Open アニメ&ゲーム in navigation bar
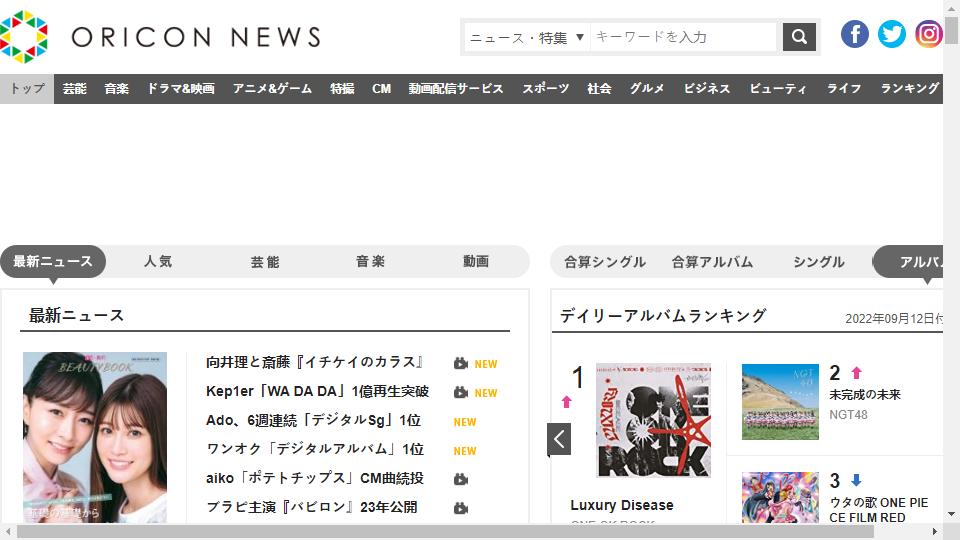The width and height of the screenshot is (960, 540). pyautogui.click(x=272, y=89)
